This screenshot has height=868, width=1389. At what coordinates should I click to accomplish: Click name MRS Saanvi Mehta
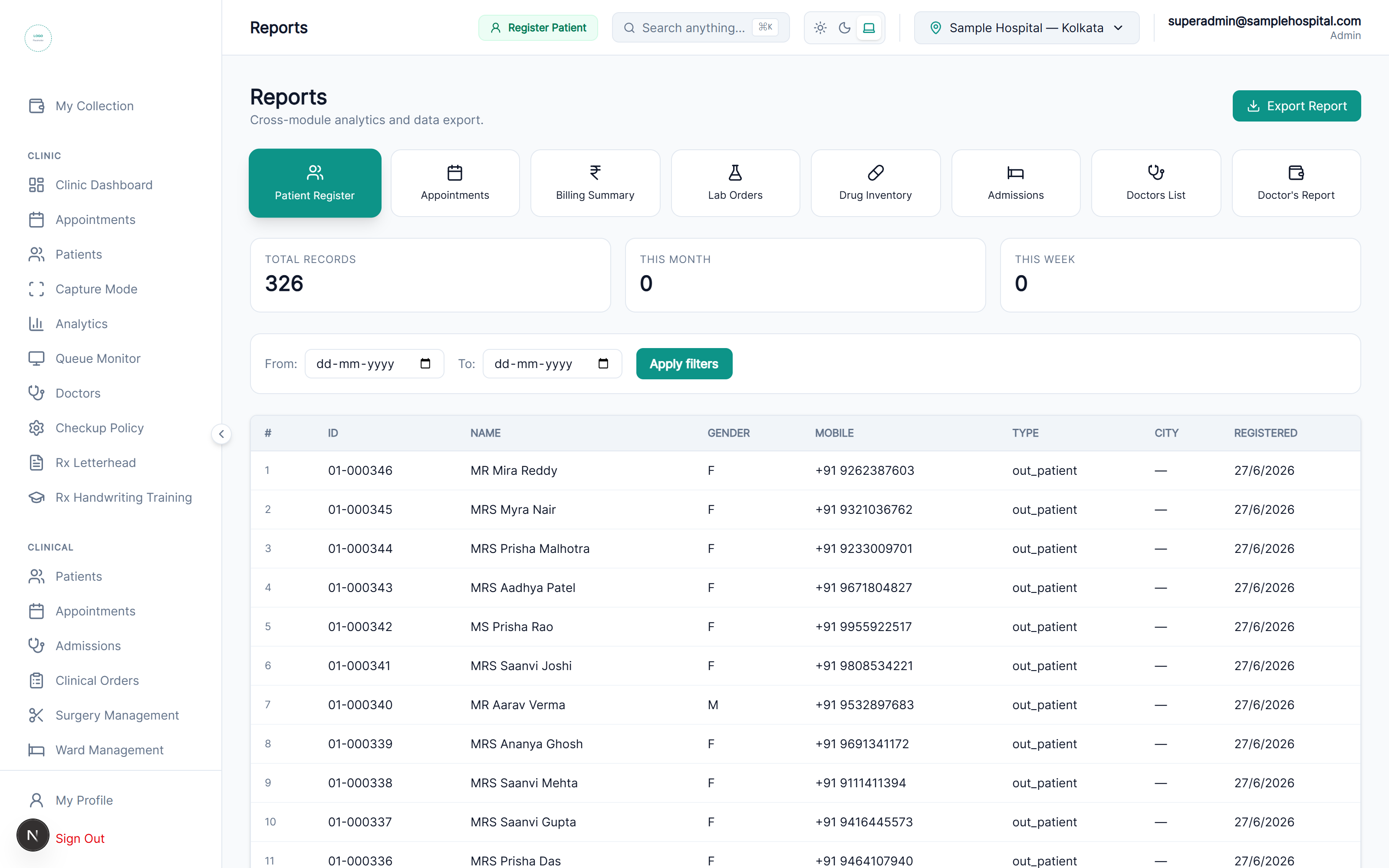pyautogui.click(x=524, y=783)
